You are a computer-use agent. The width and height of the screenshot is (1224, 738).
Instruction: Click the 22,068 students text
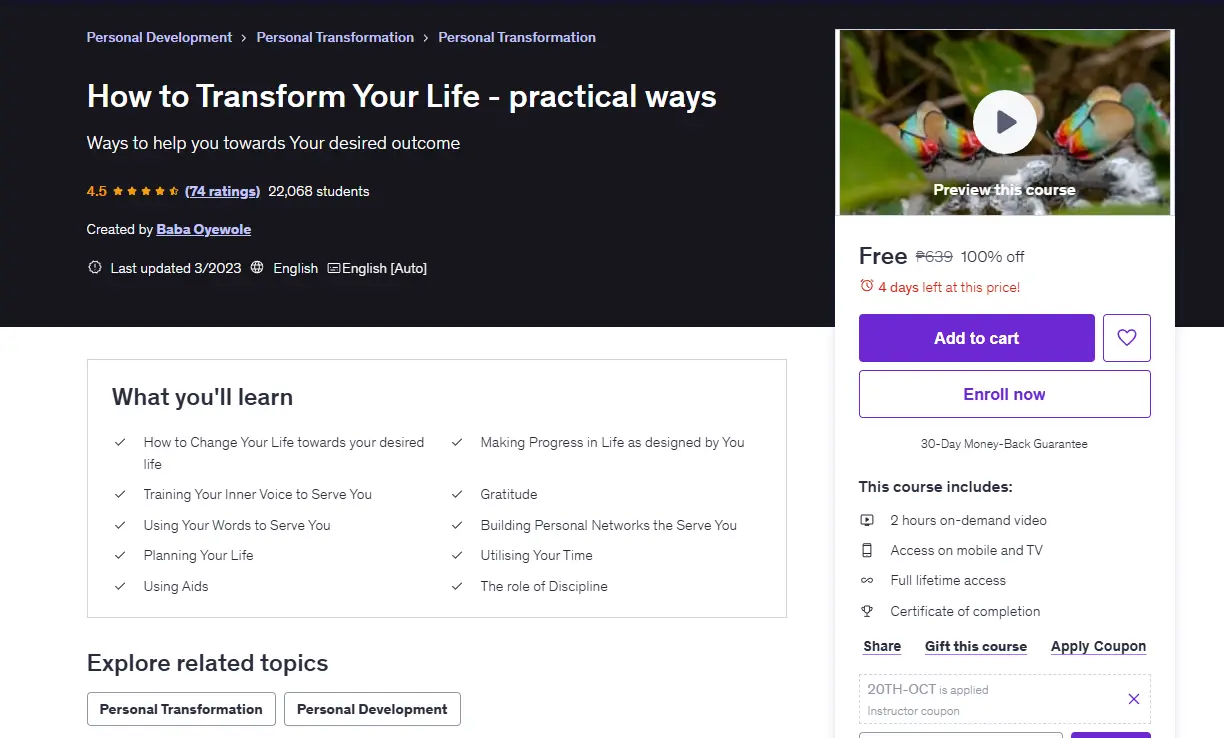(x=319, y=191)
